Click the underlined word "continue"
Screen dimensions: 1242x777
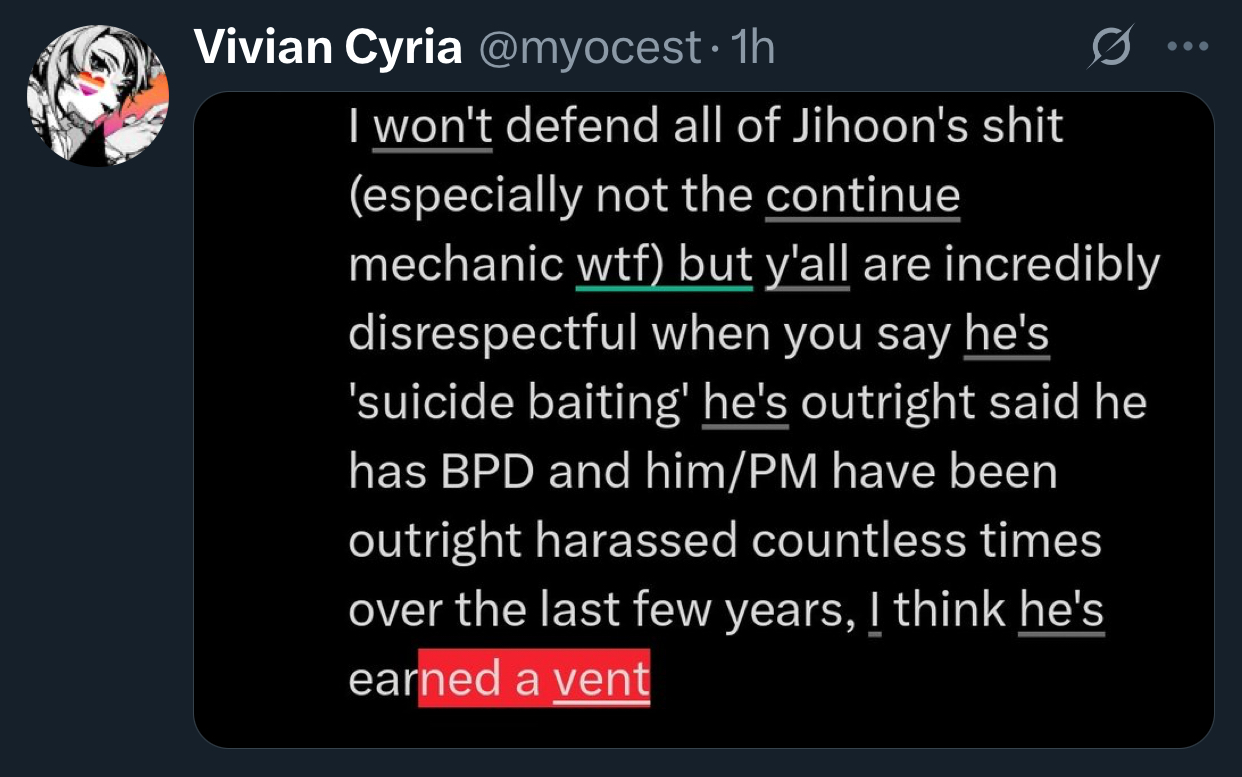(x=862, y=196)
